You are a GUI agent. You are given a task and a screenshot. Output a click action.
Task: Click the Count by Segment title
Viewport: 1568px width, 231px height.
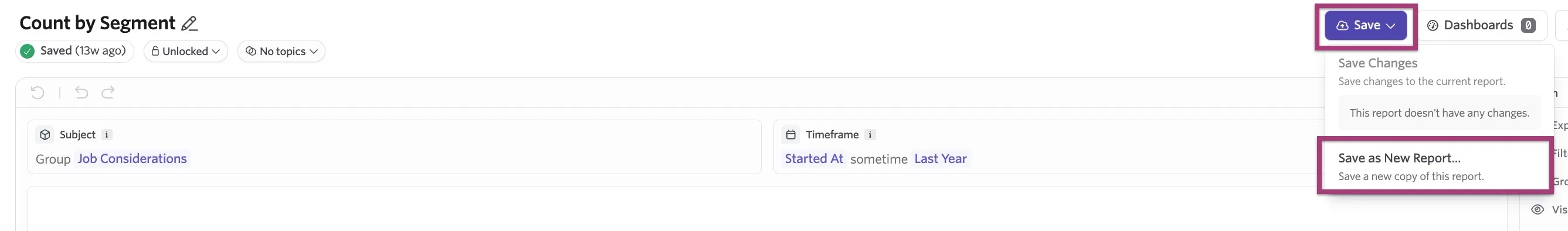tap(97, 23)
